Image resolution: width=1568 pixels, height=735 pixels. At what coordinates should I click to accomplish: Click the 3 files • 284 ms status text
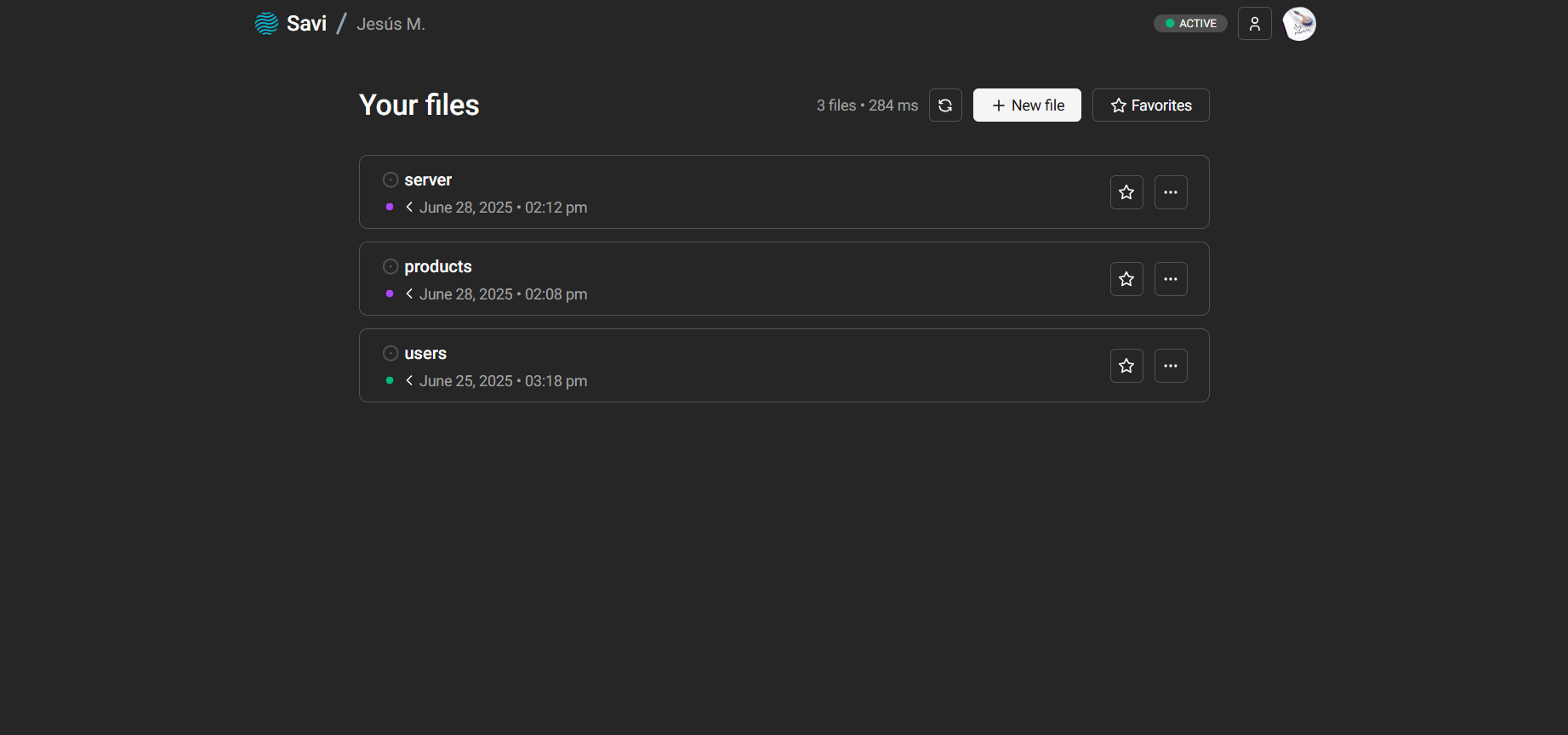pyautogui.click(x=867, y=105)
